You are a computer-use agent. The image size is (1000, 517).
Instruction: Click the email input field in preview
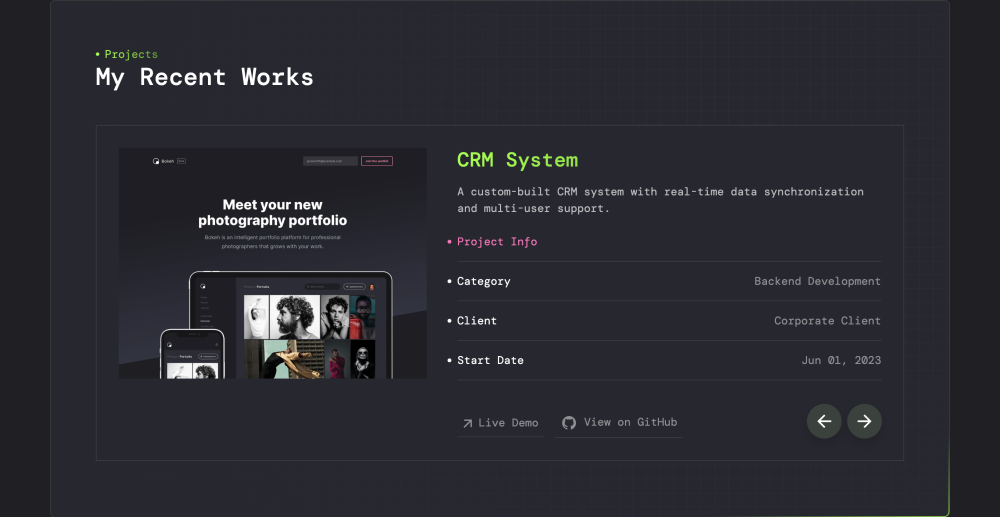click(x=330, y=160)
